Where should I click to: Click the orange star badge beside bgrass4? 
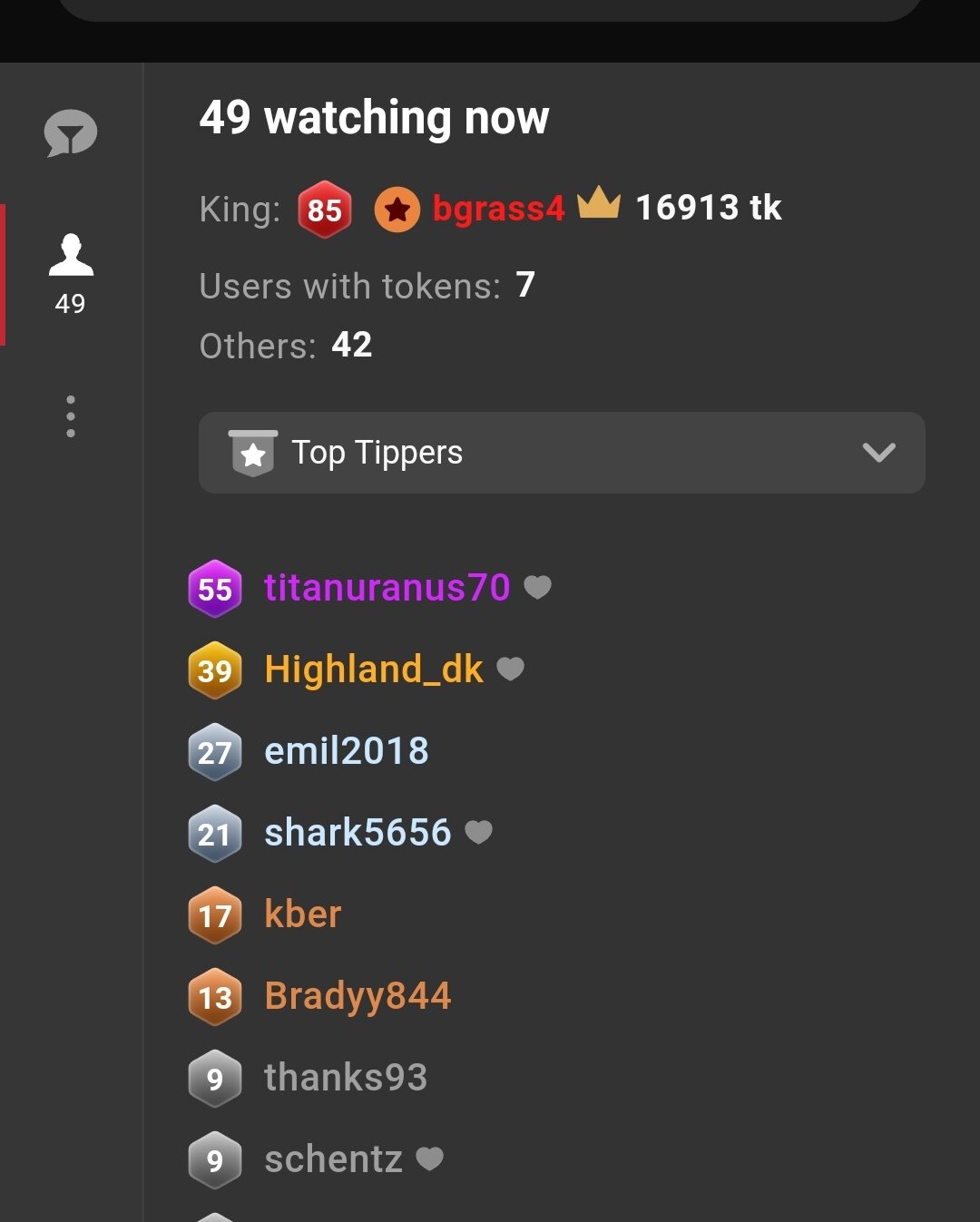[397, 210]
